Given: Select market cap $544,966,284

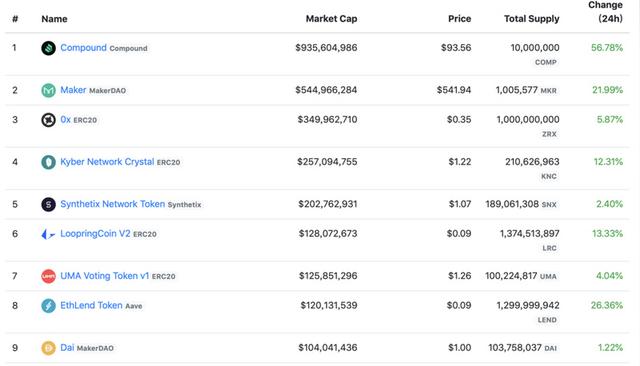Looking at the screenshot, I should (326, 90).
